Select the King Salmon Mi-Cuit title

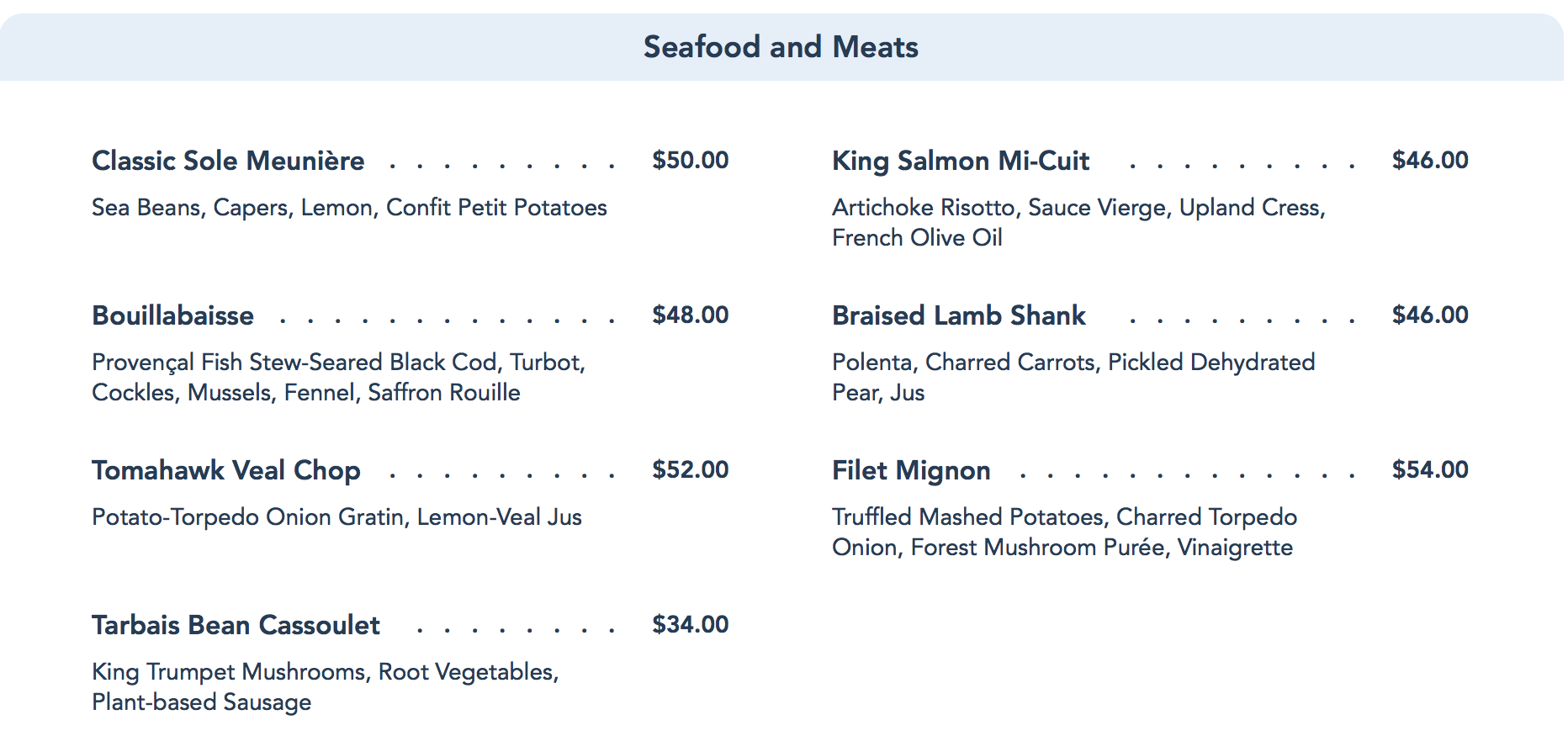pyautogui.click(x=960, y=161)
